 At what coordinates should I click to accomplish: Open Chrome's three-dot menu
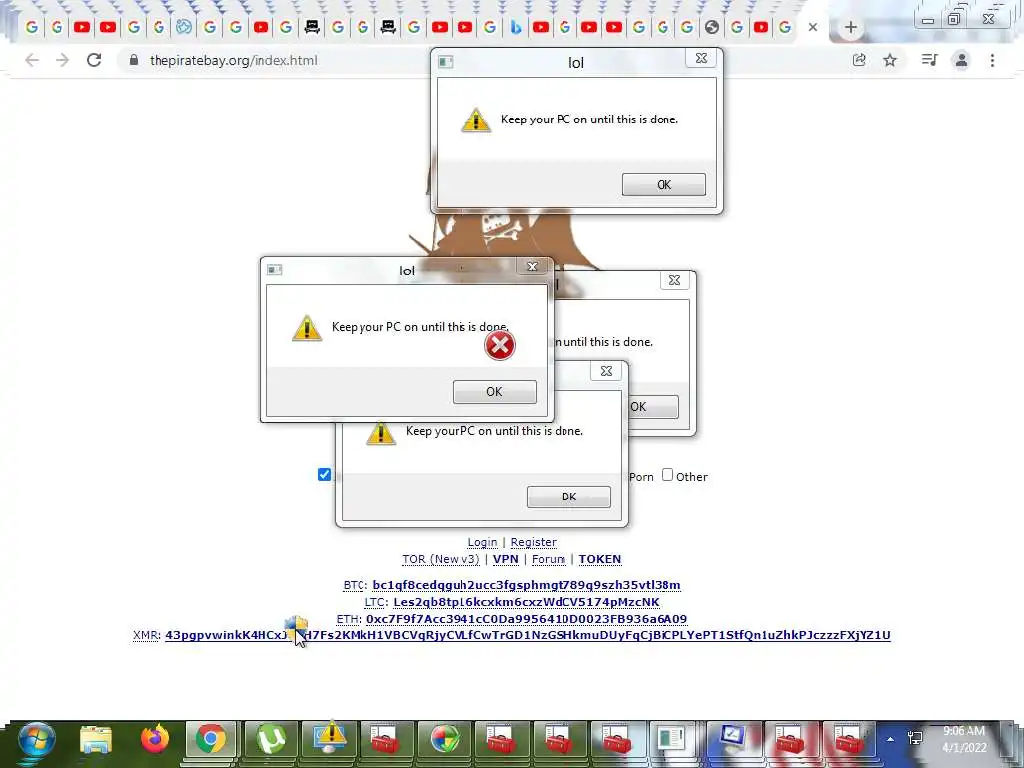tap(992, 60)
